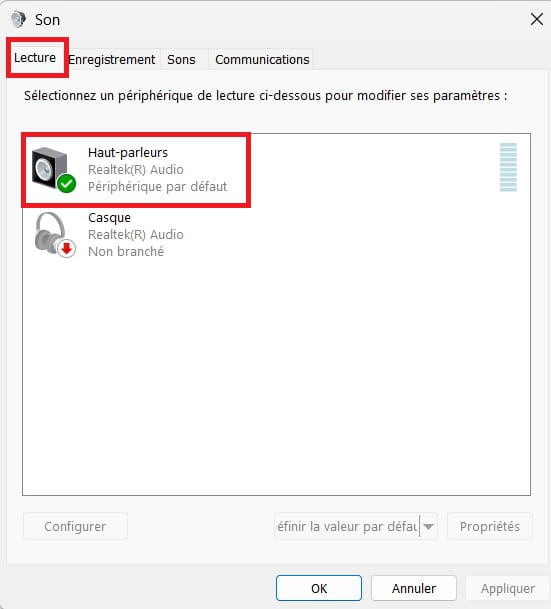Expand the set-default dropdown arrow
The width and height of the screenshot is (551, 609).
(428, 527)
